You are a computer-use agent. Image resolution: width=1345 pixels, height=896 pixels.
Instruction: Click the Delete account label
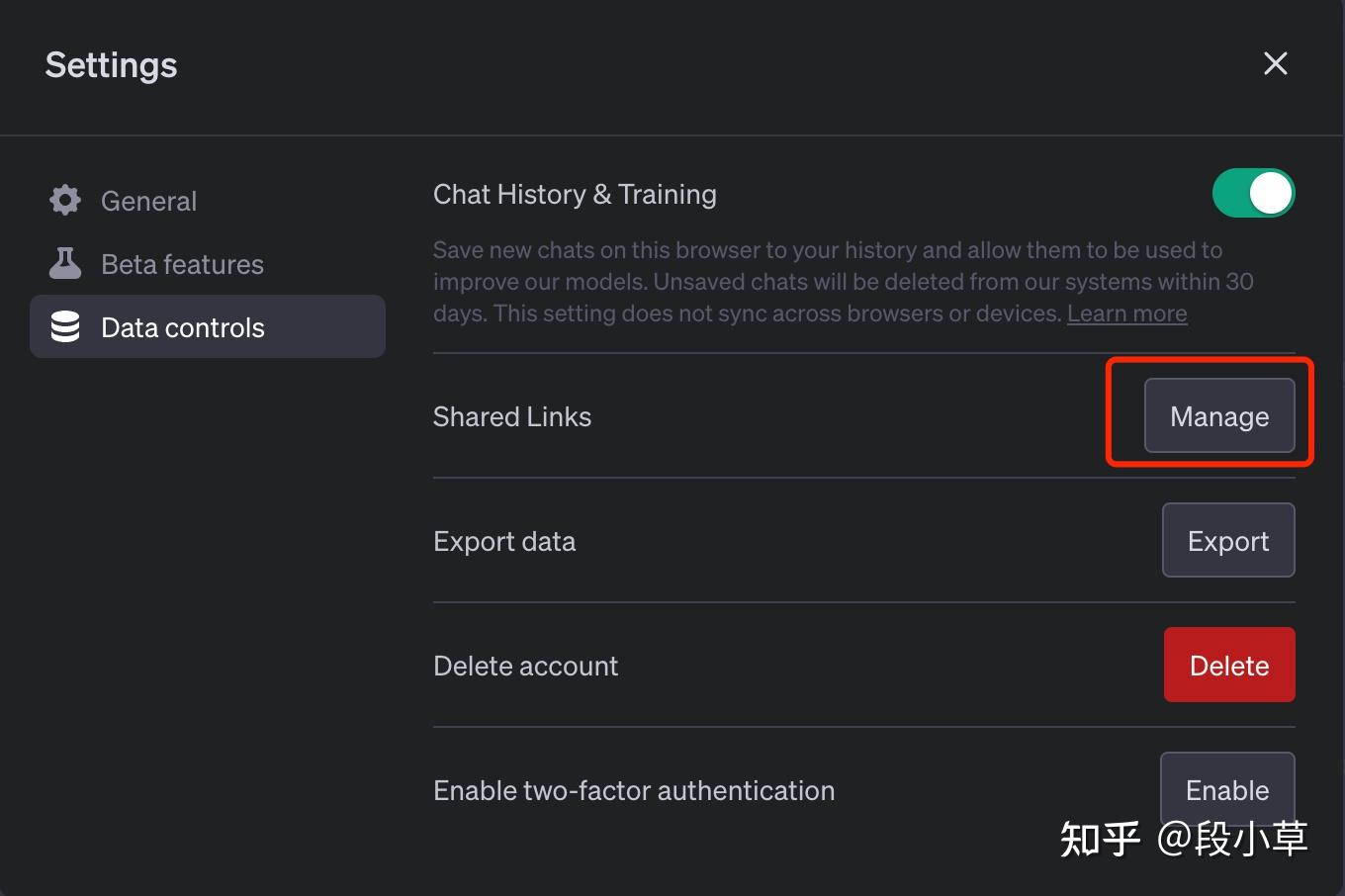[525, 667]
